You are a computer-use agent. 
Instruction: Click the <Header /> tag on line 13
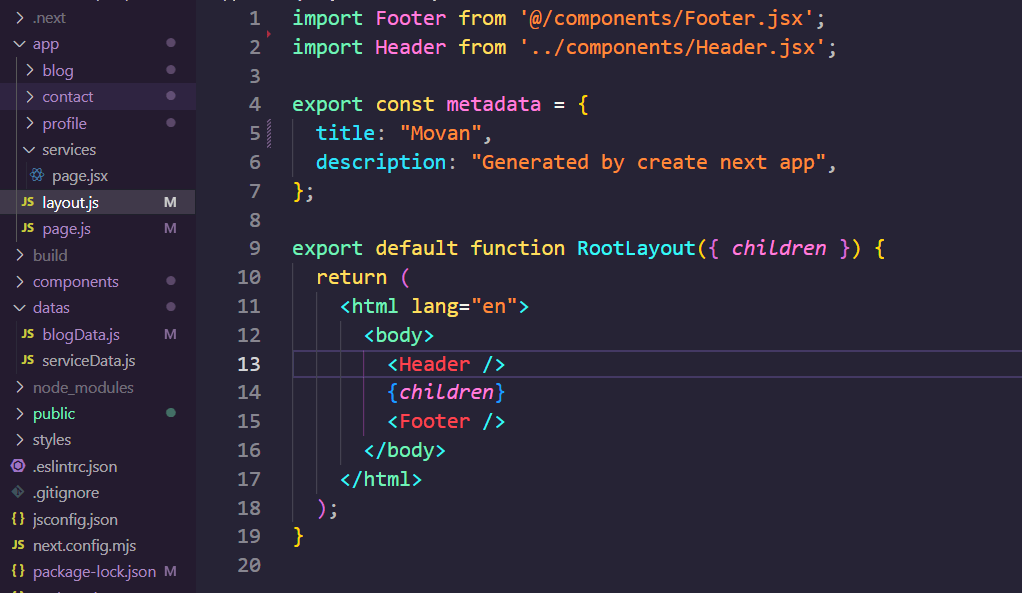tap(446, 364)
